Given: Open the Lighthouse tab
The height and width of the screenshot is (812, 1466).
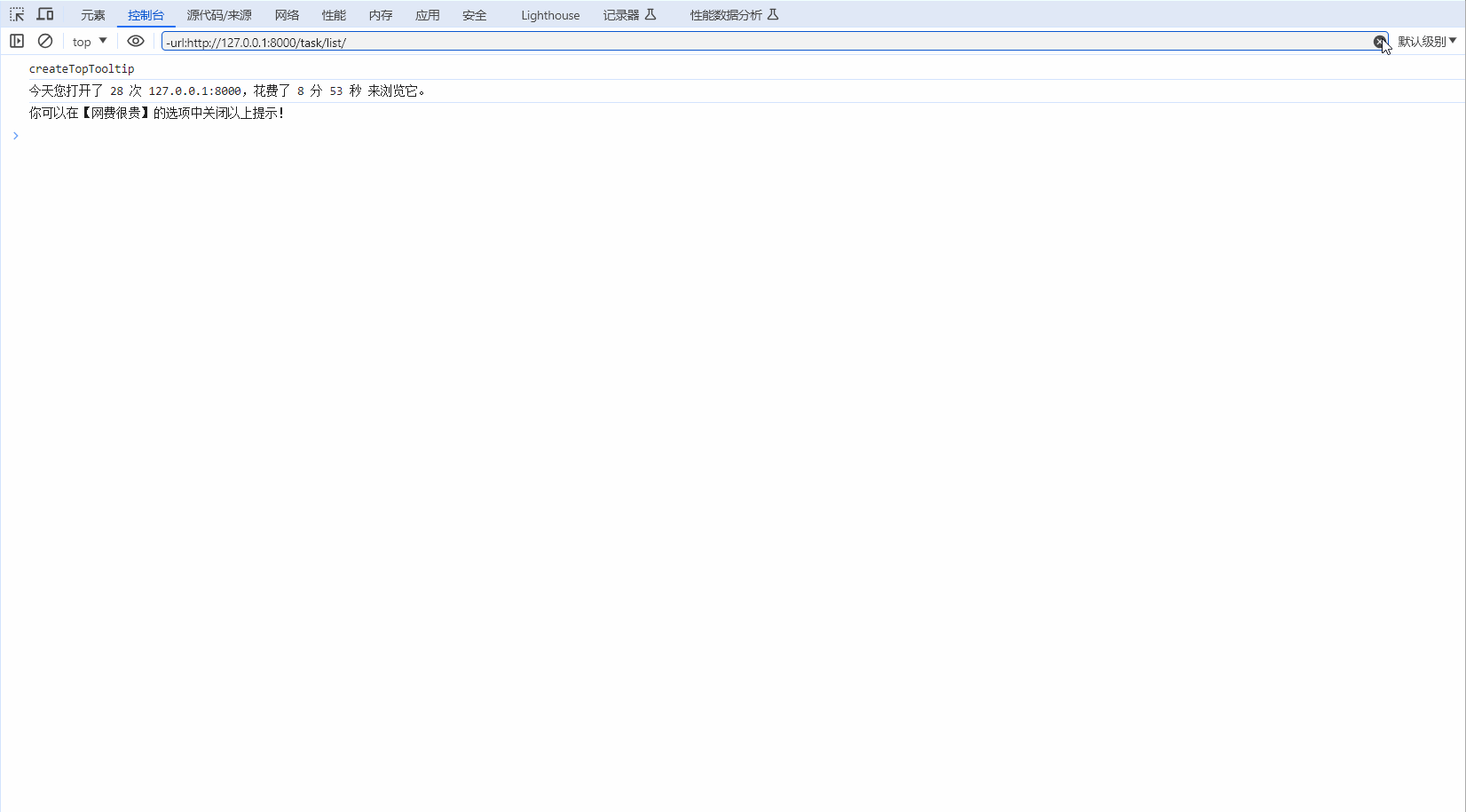Looking at the screenshot, I should tap(550, 15).
